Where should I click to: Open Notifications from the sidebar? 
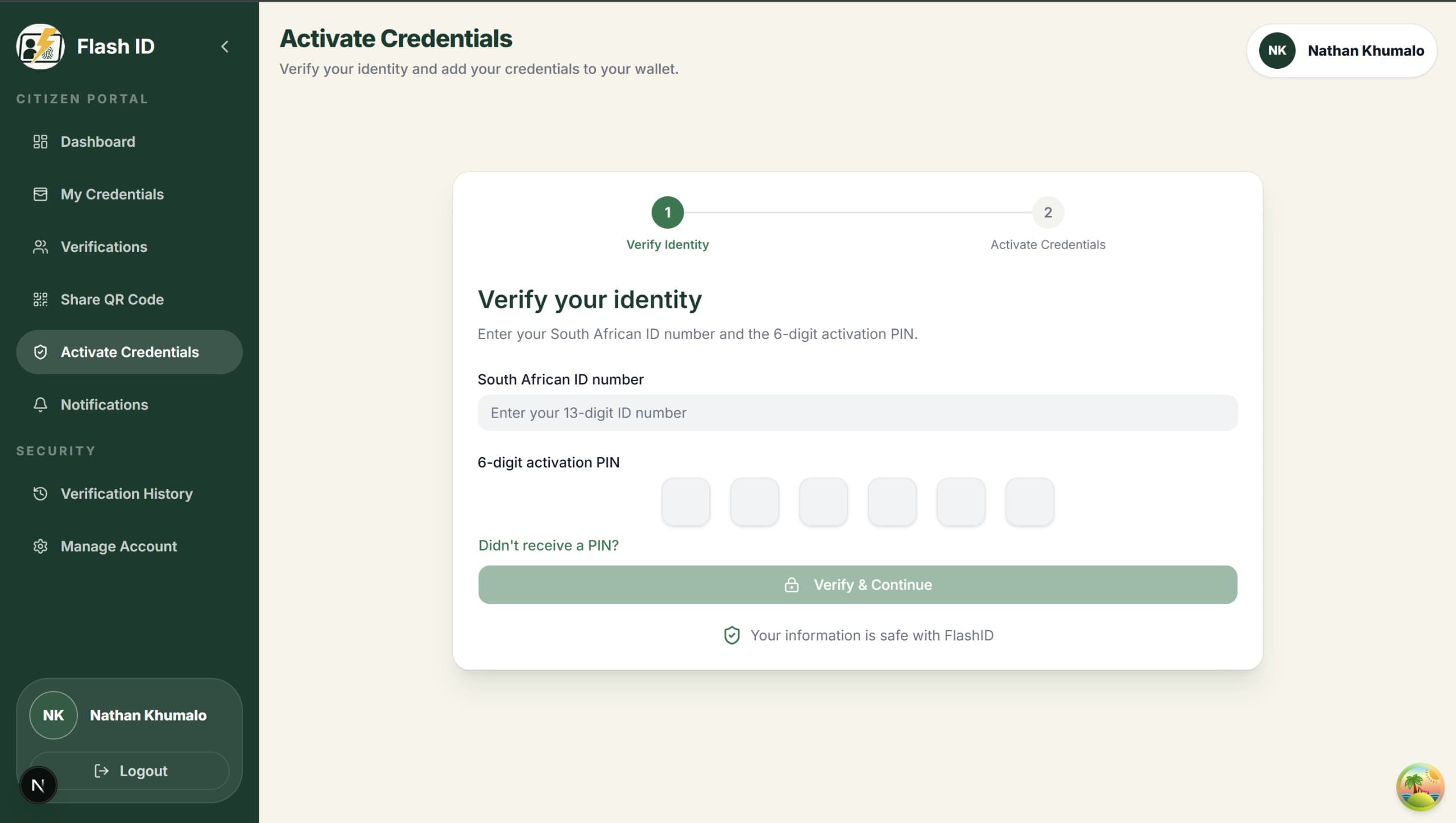point(129,405)
